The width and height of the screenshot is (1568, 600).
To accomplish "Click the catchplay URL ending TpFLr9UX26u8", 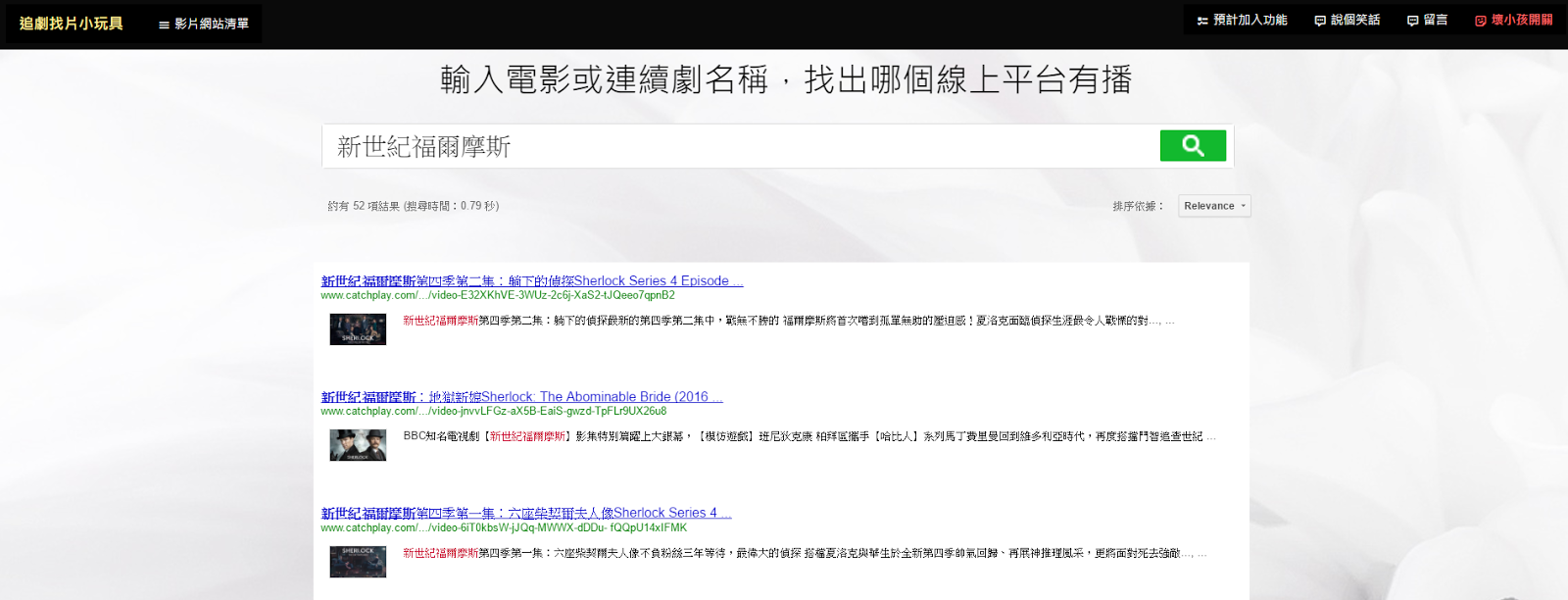I will click(x=493, y=411).
